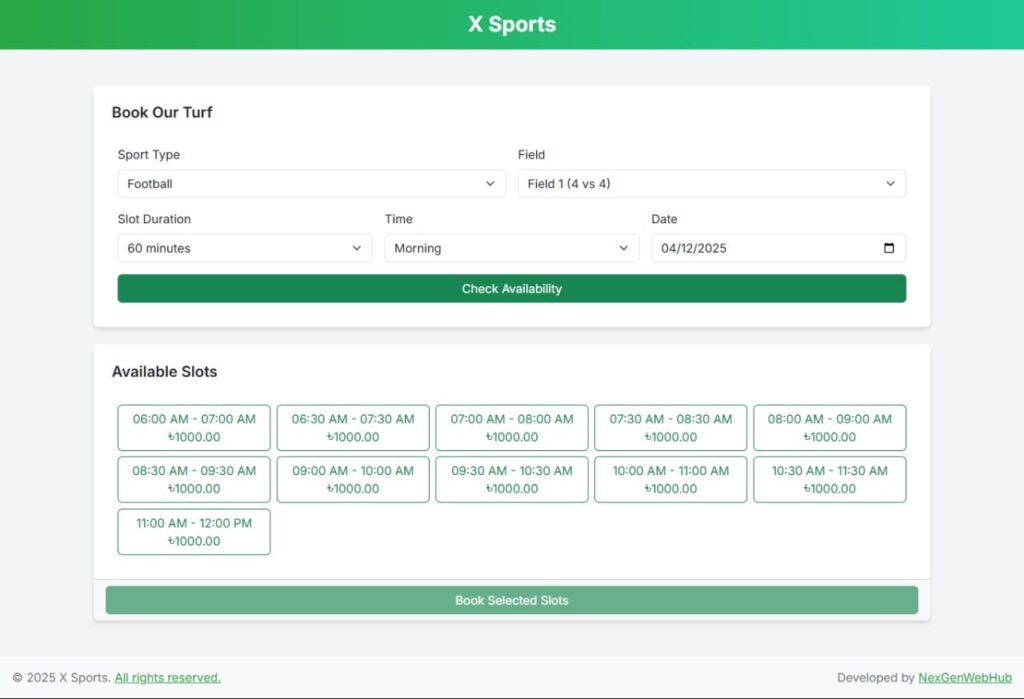Pick the 10:00 AM - 11:00 AM slot
This screenshot has height=699, width=1024.
coord(670,480)
